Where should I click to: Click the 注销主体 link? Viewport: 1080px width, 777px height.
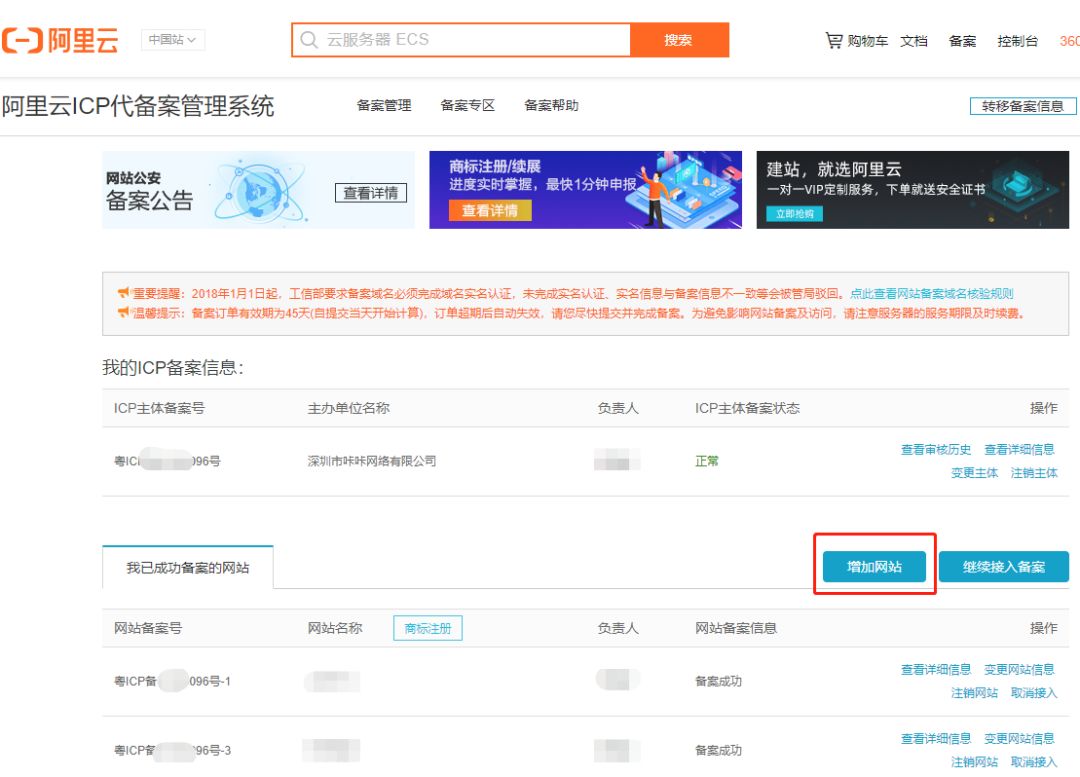tap(1034, 473)
